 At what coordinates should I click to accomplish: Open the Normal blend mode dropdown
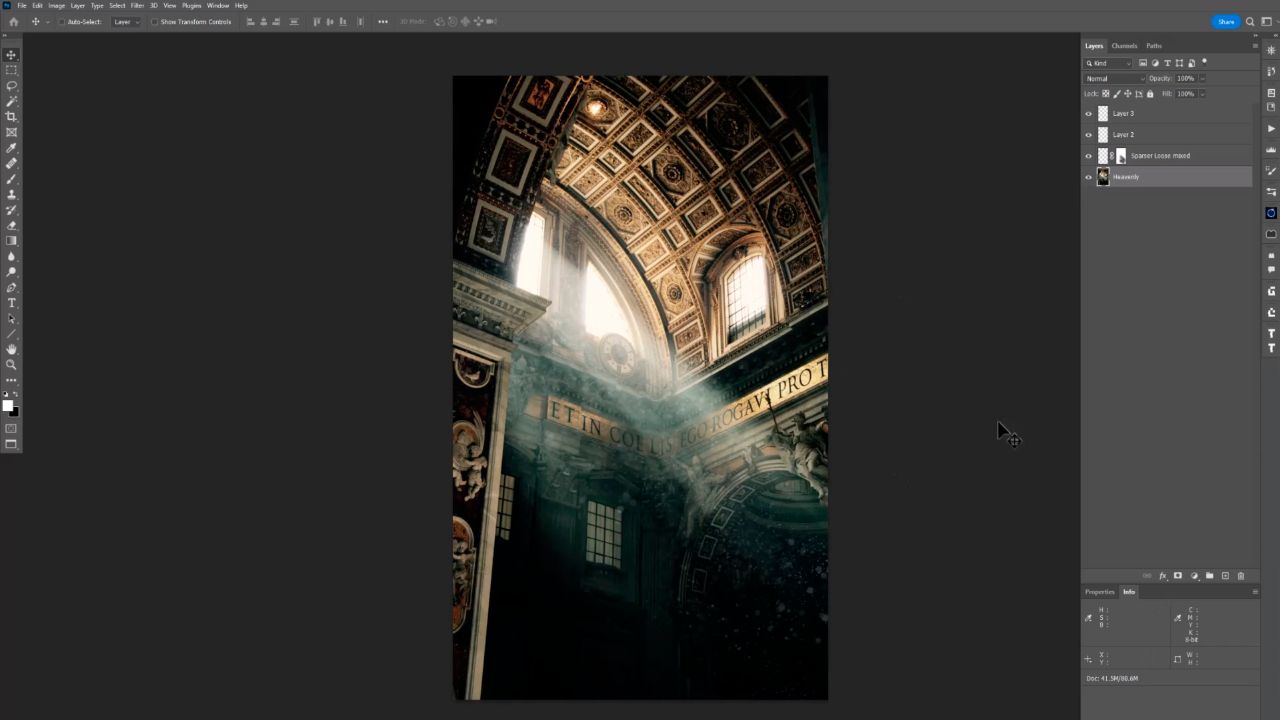1114,78
